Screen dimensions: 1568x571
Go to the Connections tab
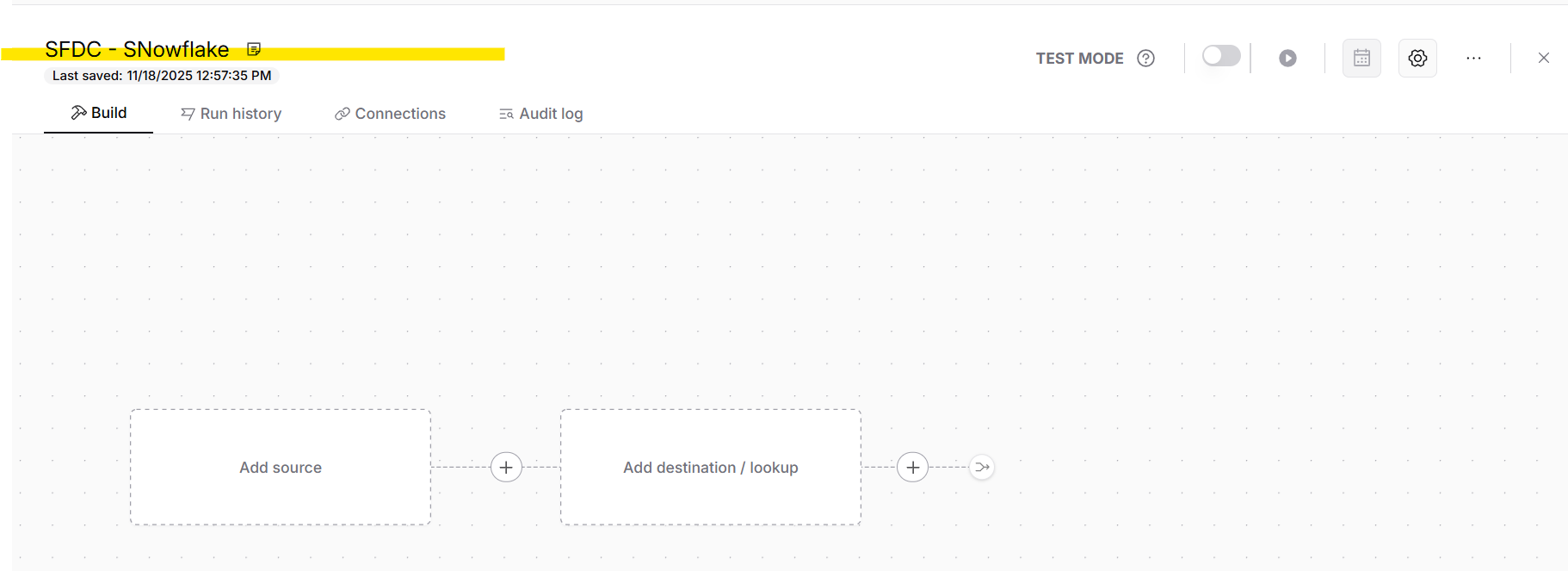pyautogui.click(x=390, y=114)
